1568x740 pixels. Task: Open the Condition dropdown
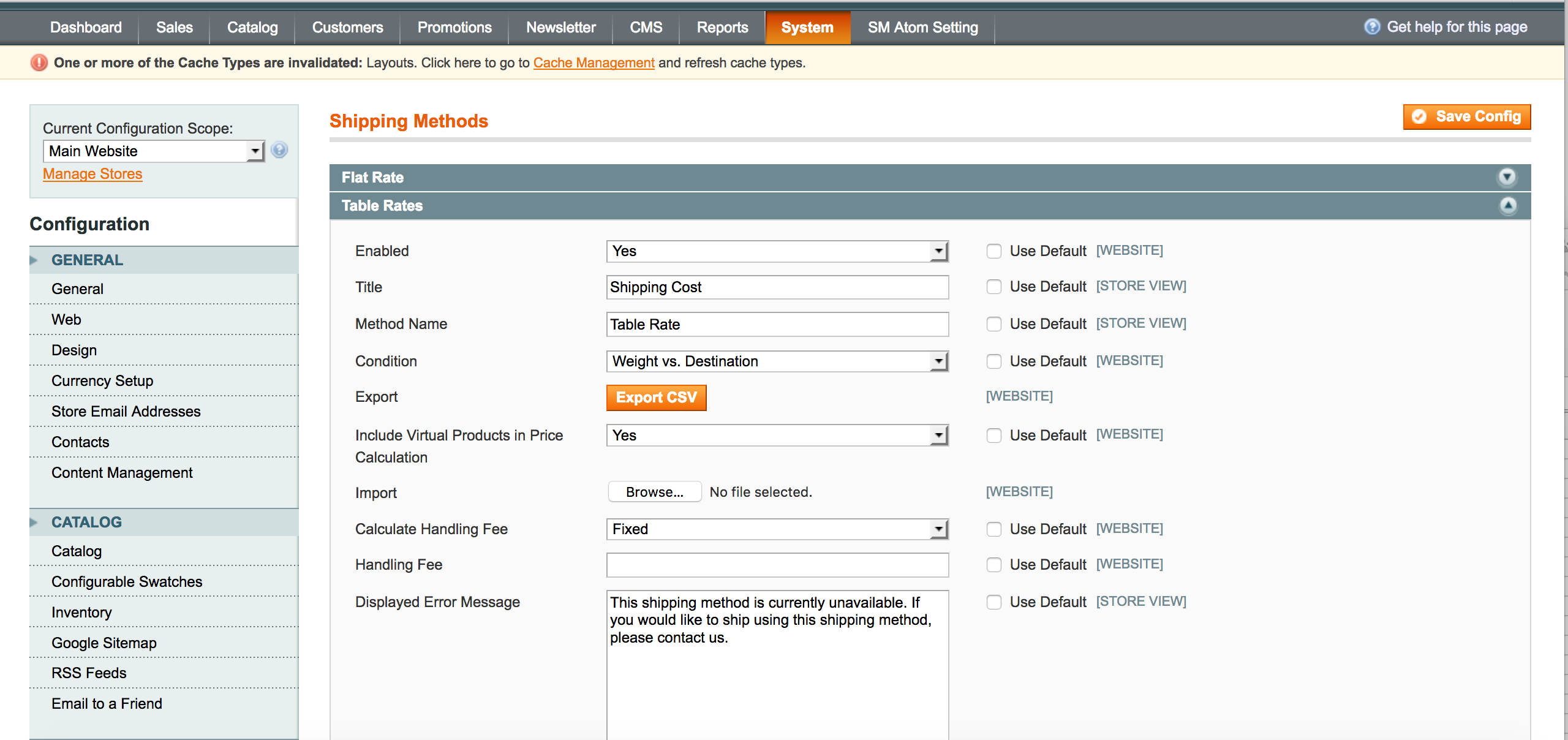777,361
